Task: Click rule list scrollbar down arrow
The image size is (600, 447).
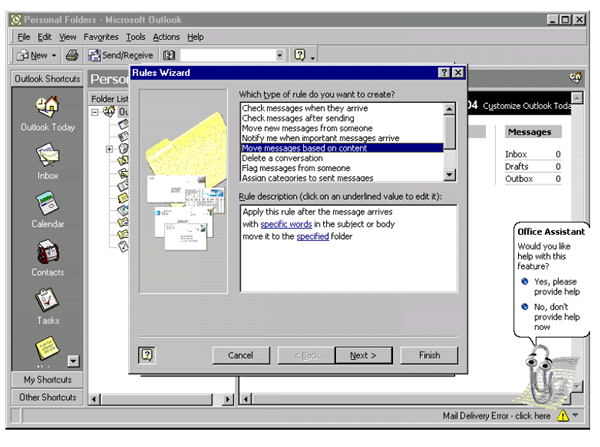Action: 450,175
